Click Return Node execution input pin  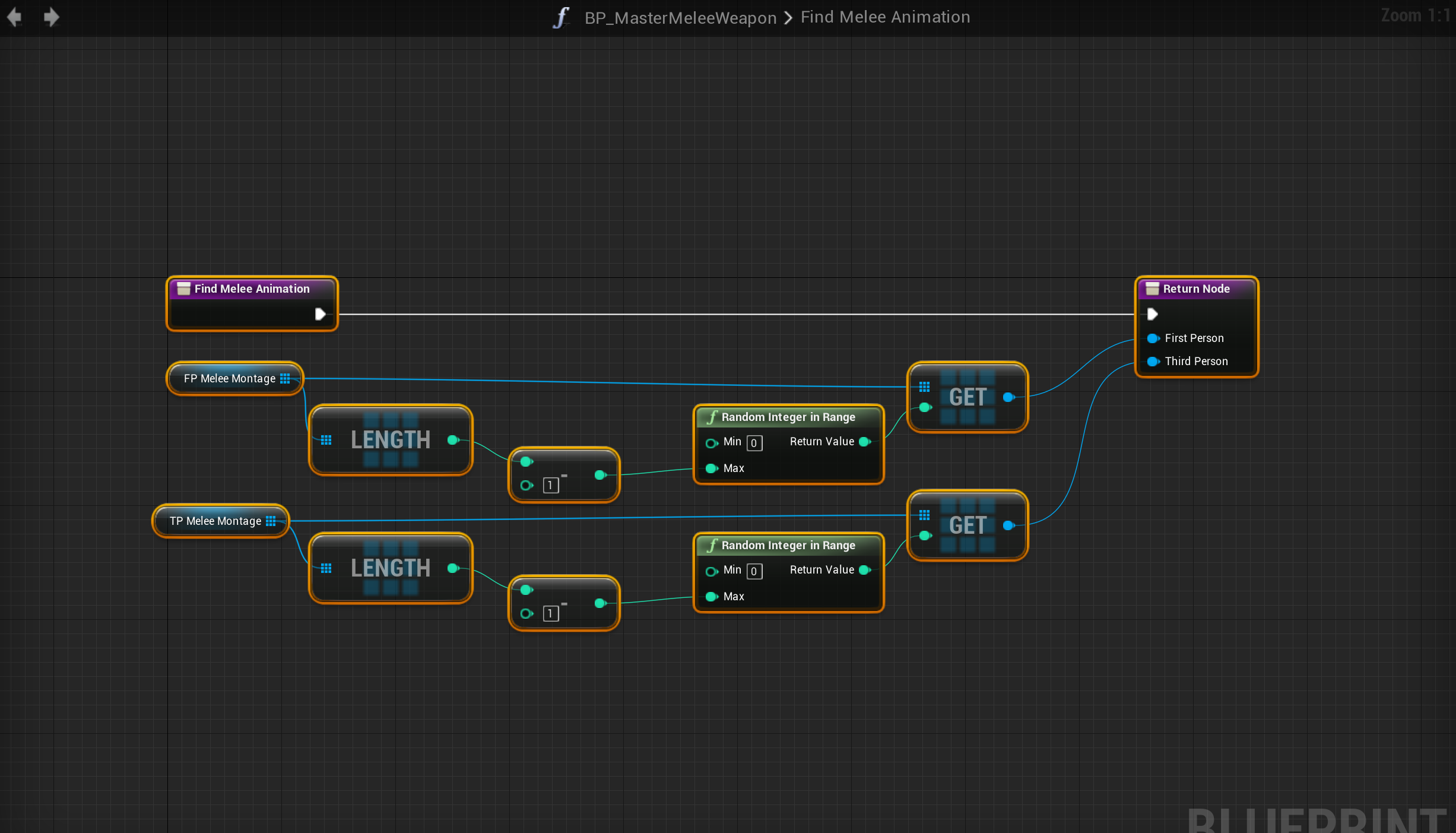pos(1152,313)
